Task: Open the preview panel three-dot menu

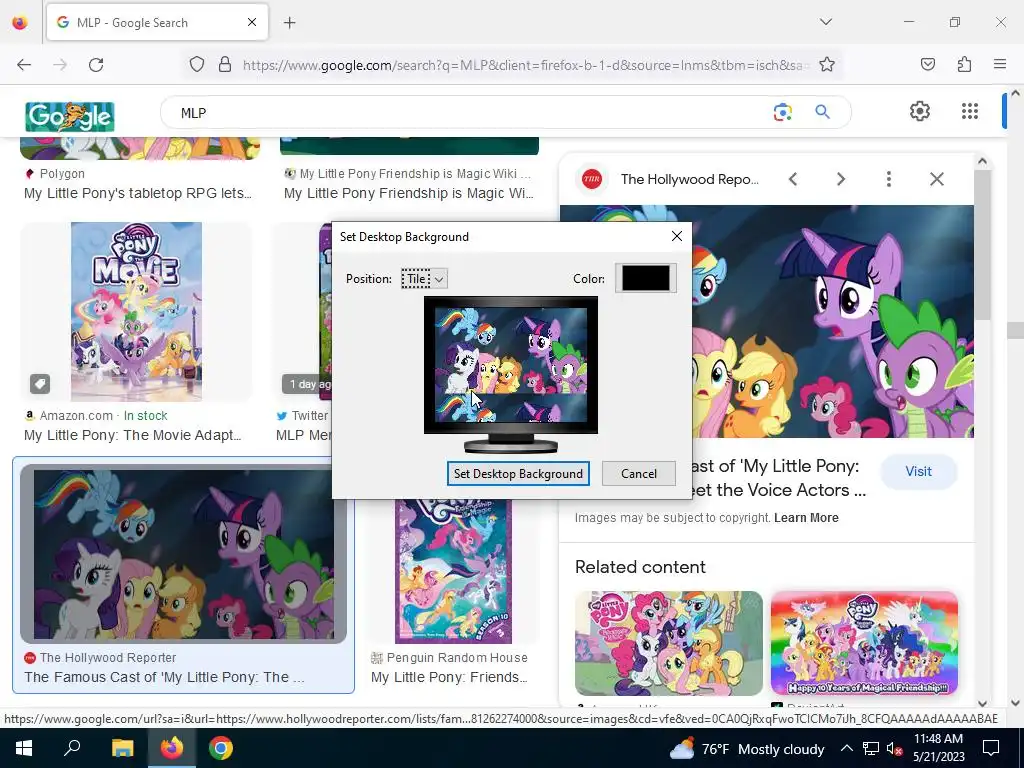Action: coord(888,179)
